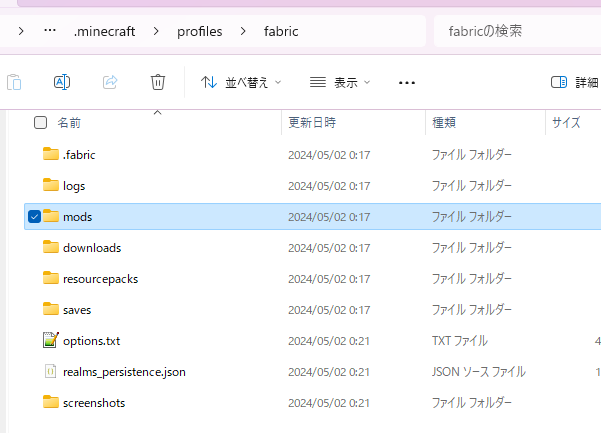Screen dimensions: 601x433
Task: Click the fabricの検索 search box
Action: [517, 31]
